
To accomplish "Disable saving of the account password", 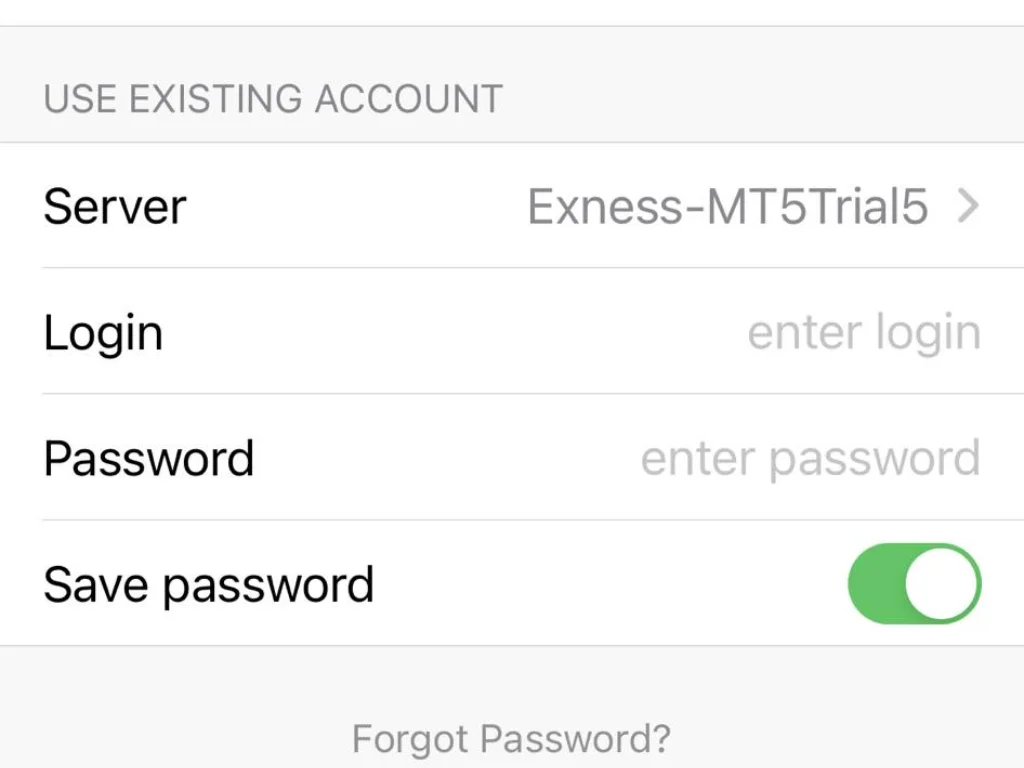I will (x=913, y=583).
